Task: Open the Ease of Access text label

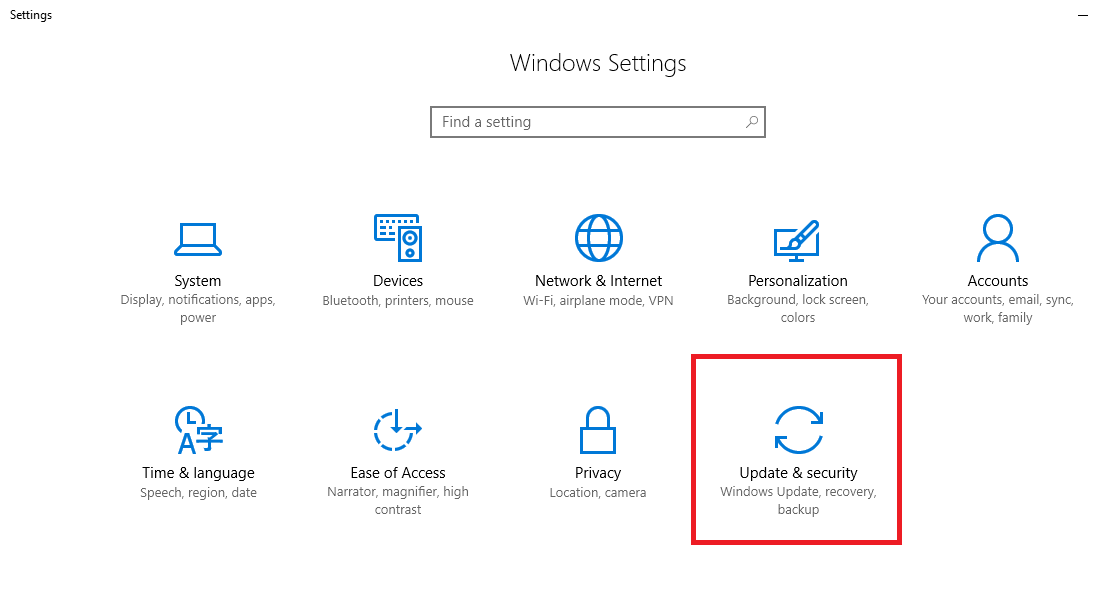Action: tap(398, 473)
